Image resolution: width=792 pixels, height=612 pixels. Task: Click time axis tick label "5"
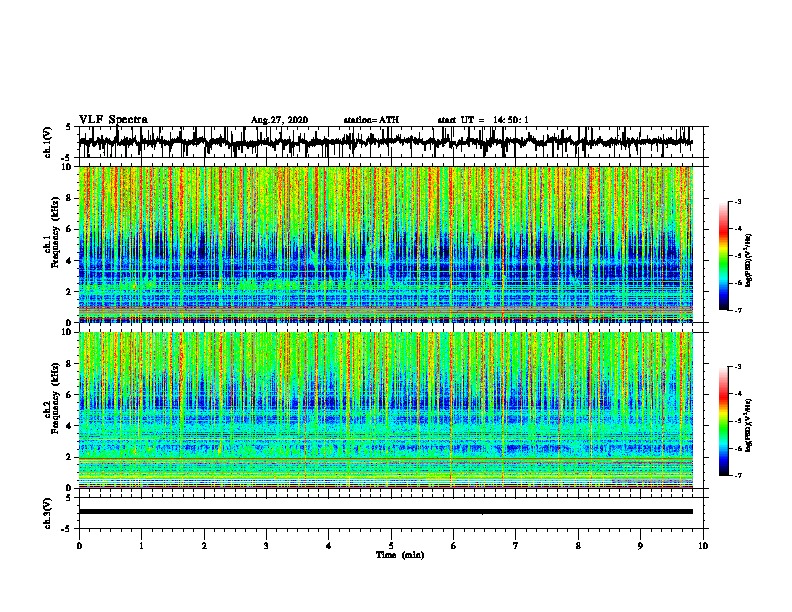[391, 546]
